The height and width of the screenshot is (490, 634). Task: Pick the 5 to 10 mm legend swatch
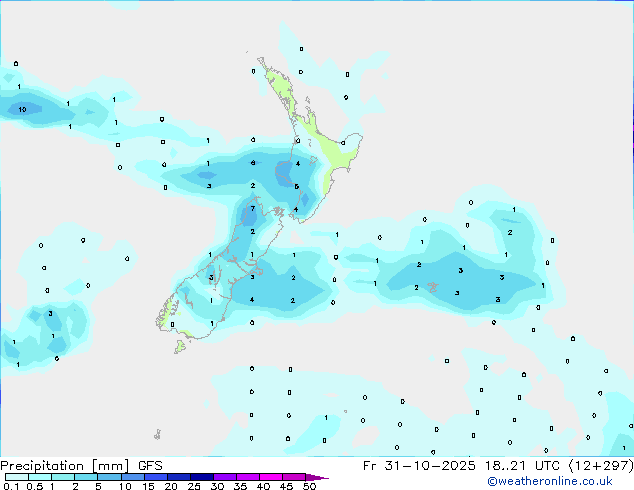[x=109, y=477]
